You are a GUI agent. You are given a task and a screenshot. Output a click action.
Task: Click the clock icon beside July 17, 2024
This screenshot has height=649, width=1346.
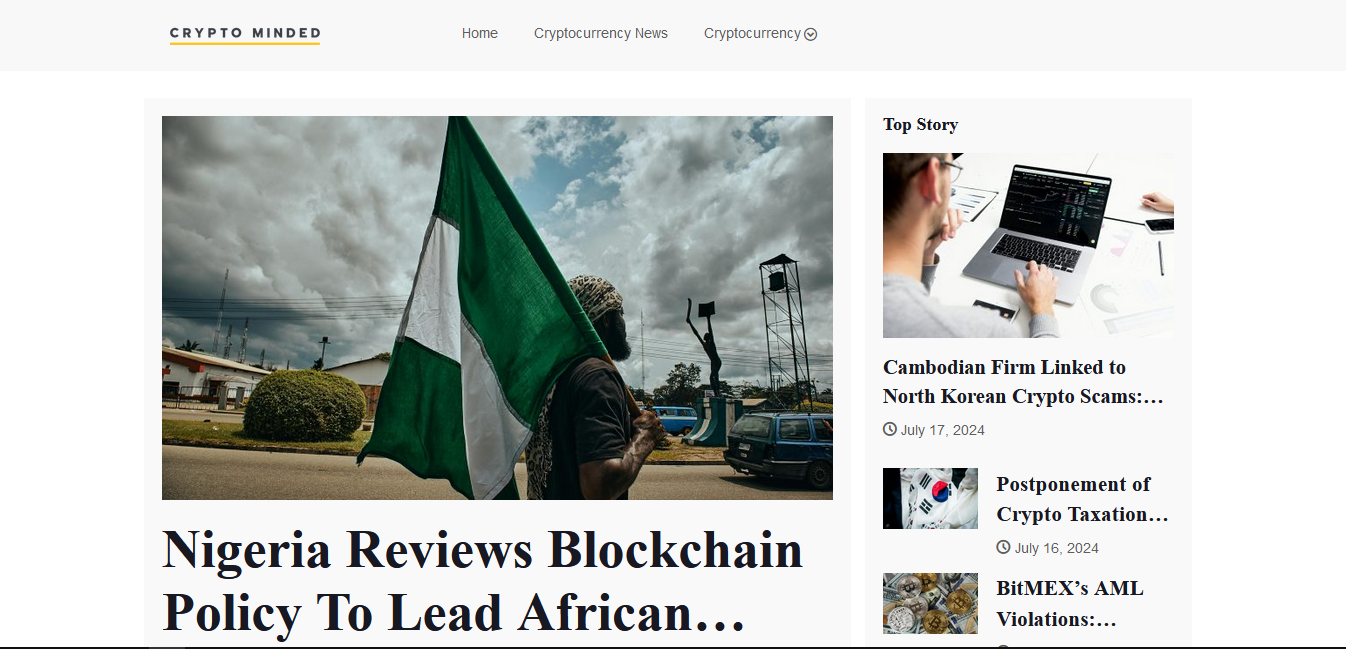tap(890, 429)
